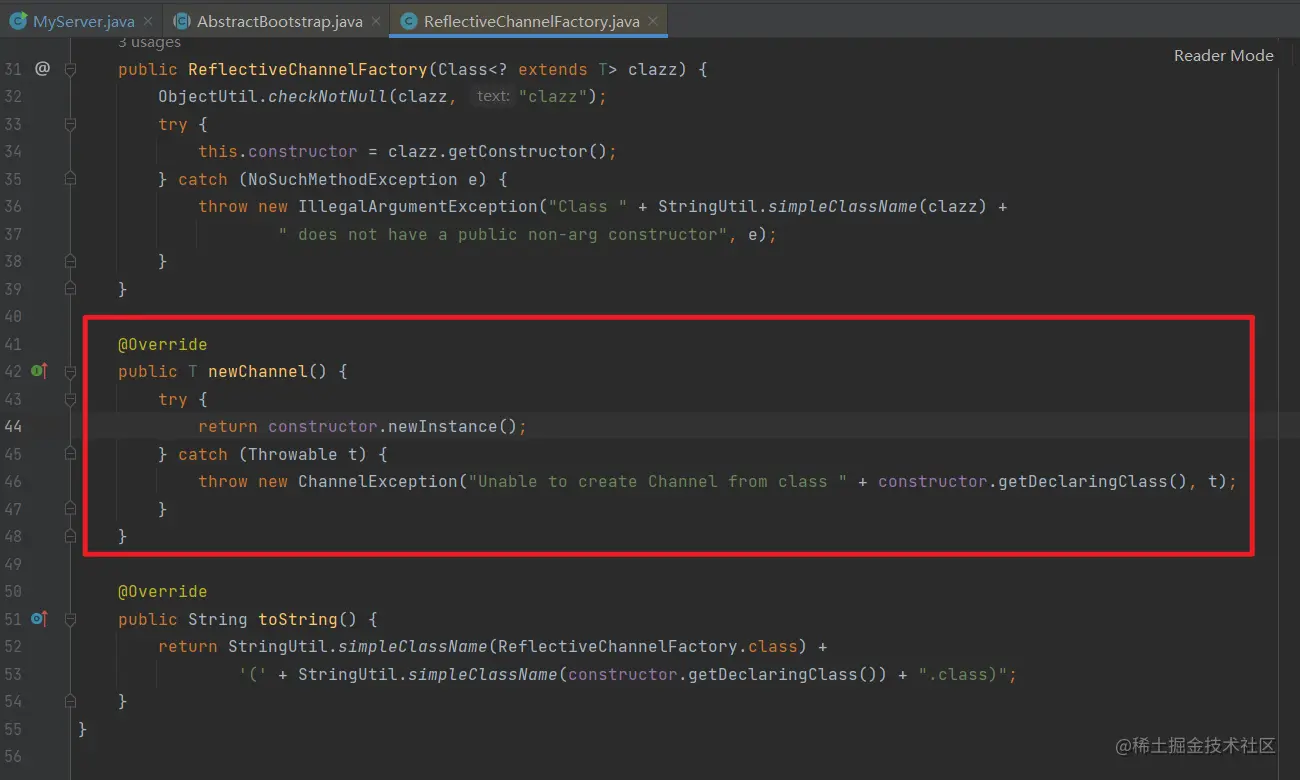Switch to the MyServer.java tab
The image size is (1300, 780).
coord(81,21)
